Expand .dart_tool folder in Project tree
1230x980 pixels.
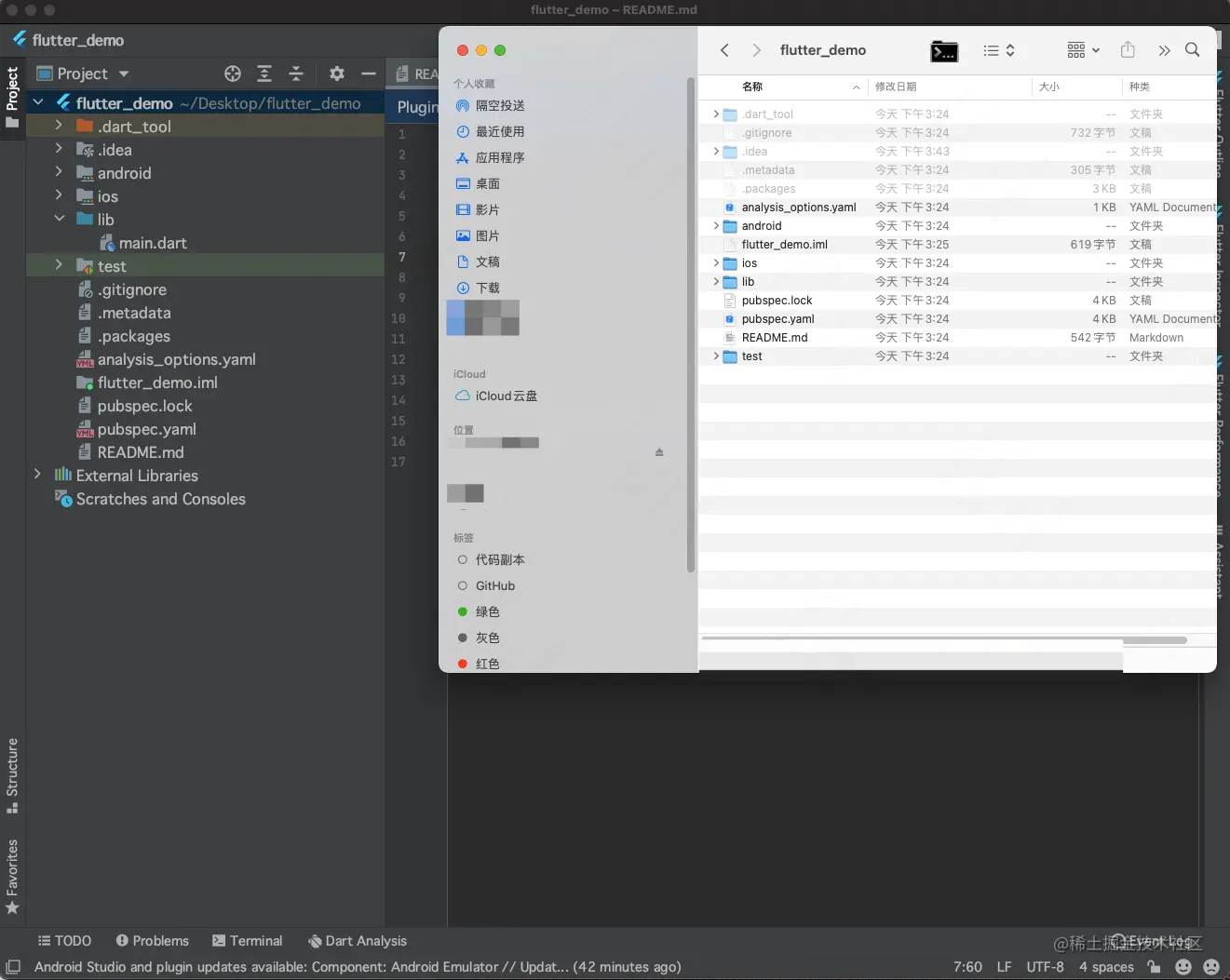59,125
